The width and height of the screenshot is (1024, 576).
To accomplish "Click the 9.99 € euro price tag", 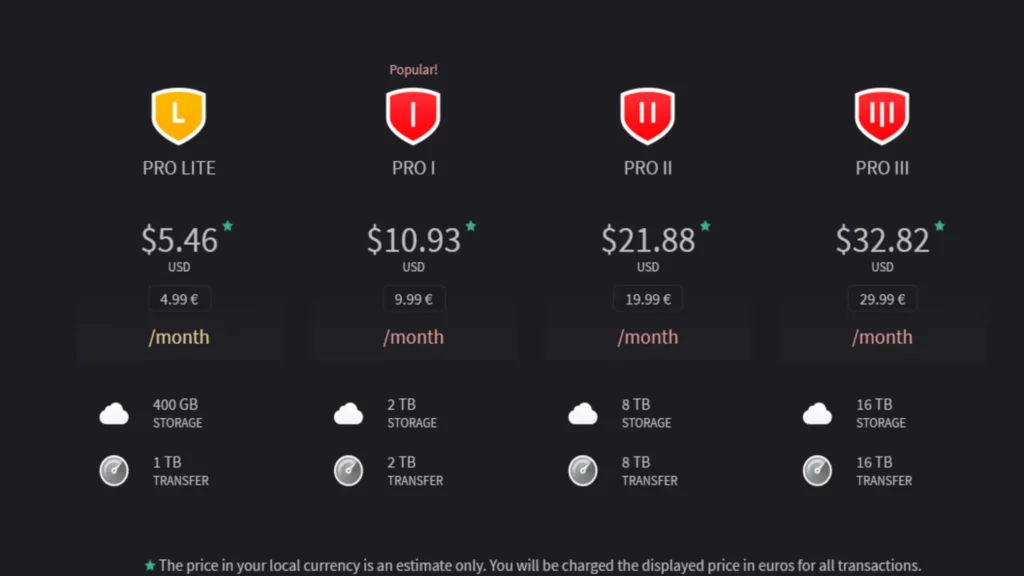I will point(413,298).
